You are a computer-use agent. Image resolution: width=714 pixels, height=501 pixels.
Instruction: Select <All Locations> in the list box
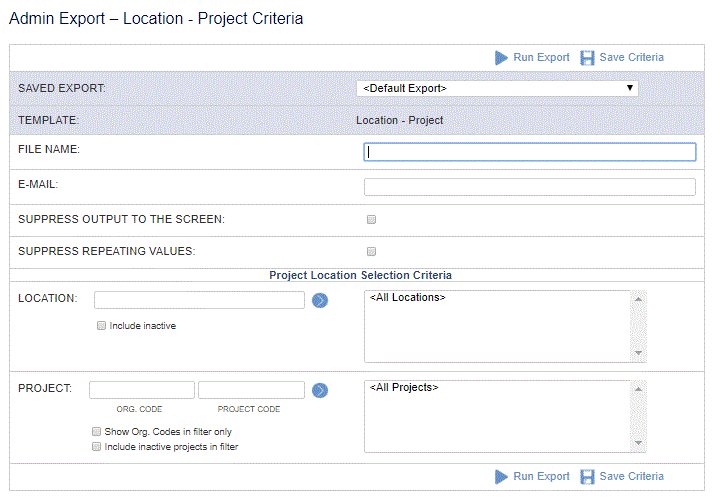click(408, 297)
